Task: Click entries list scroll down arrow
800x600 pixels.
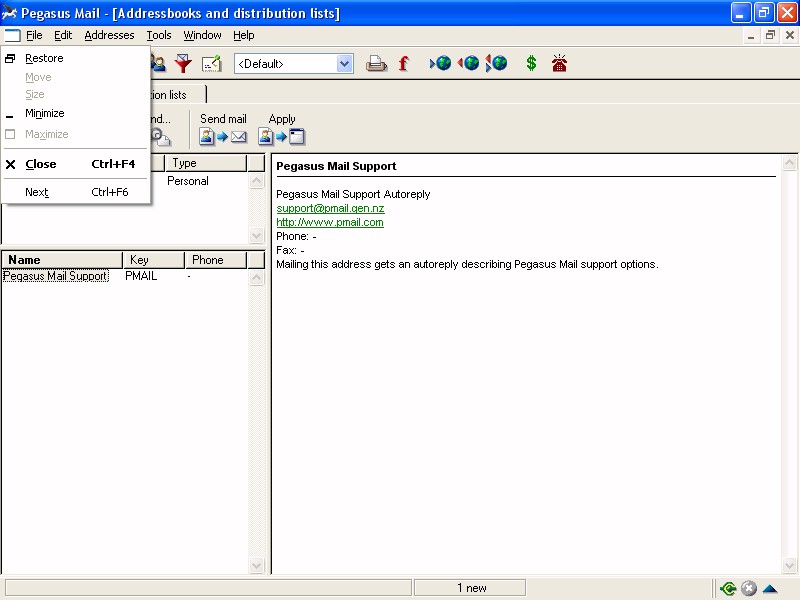Action: coord(257,565)
